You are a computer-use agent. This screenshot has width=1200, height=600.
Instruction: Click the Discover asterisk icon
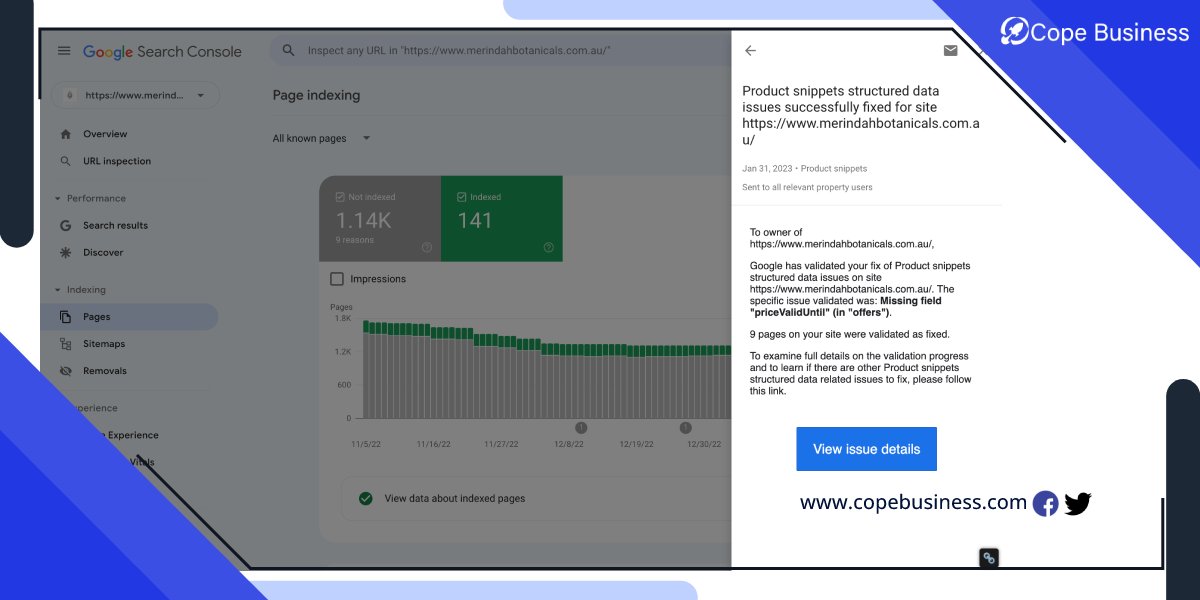66,252
